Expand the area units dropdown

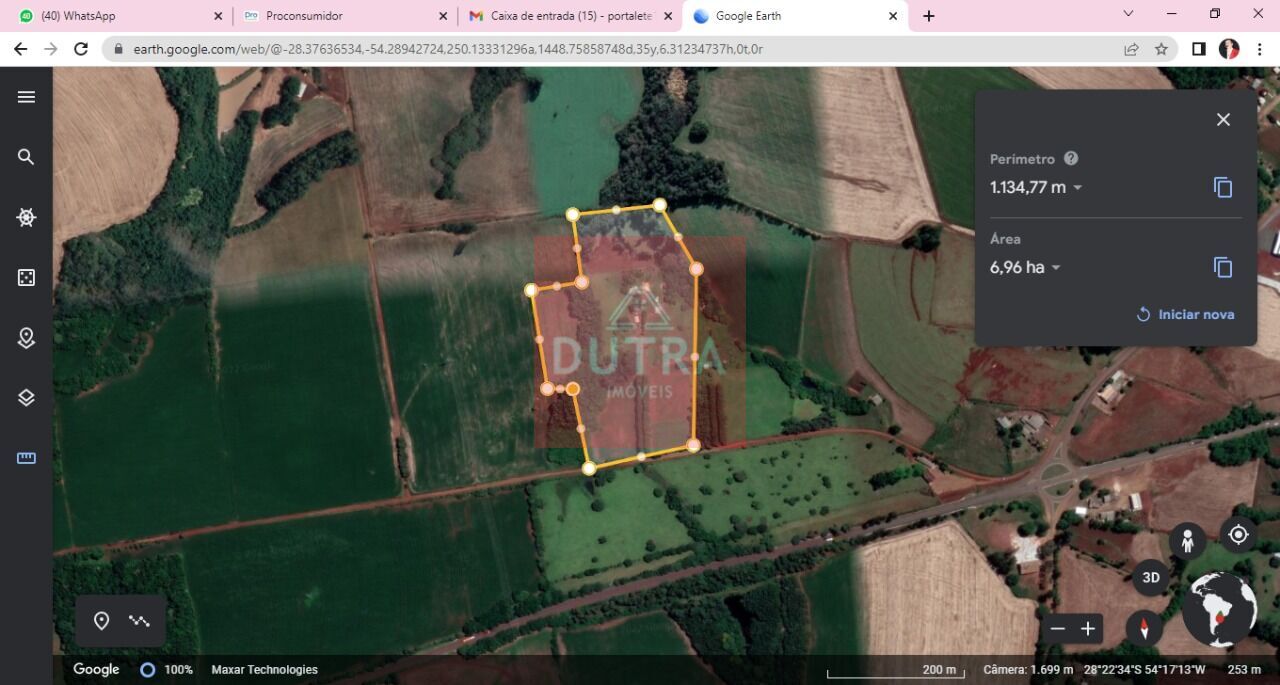tap(1056, 268)
